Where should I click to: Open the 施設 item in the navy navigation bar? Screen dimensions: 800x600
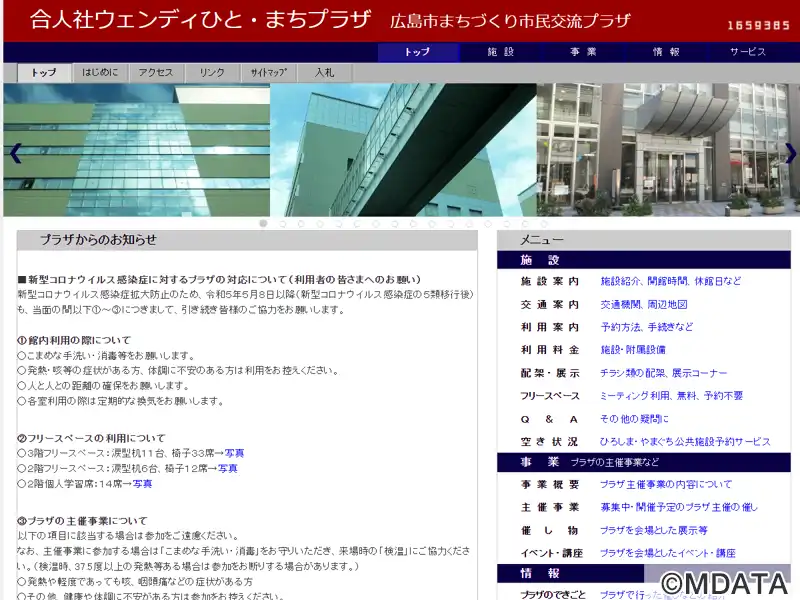click(x=501, y=52)
